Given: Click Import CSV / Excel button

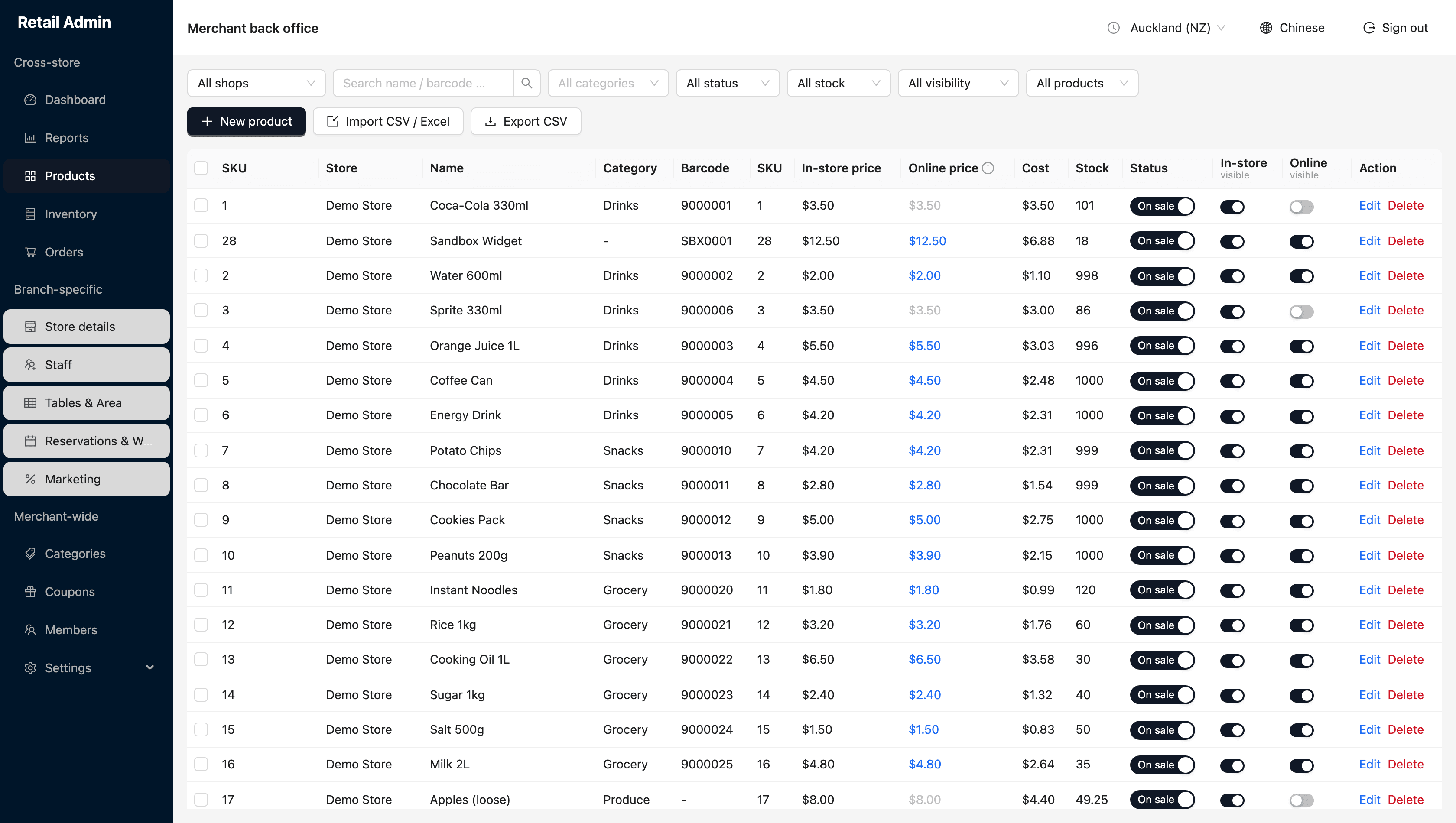Looking at the screenshot, I should point(388,122).
